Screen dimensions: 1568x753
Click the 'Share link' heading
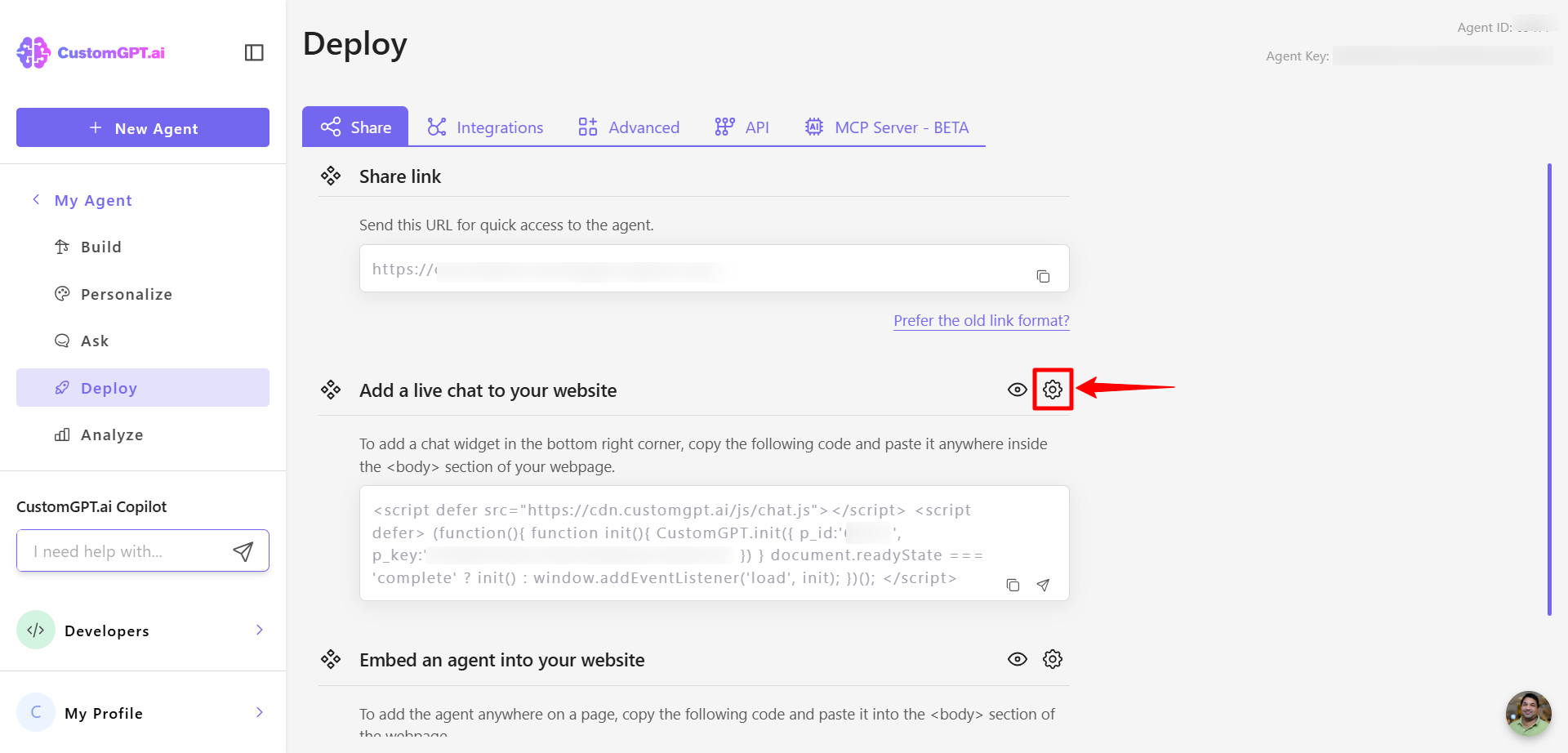[400, 176]
